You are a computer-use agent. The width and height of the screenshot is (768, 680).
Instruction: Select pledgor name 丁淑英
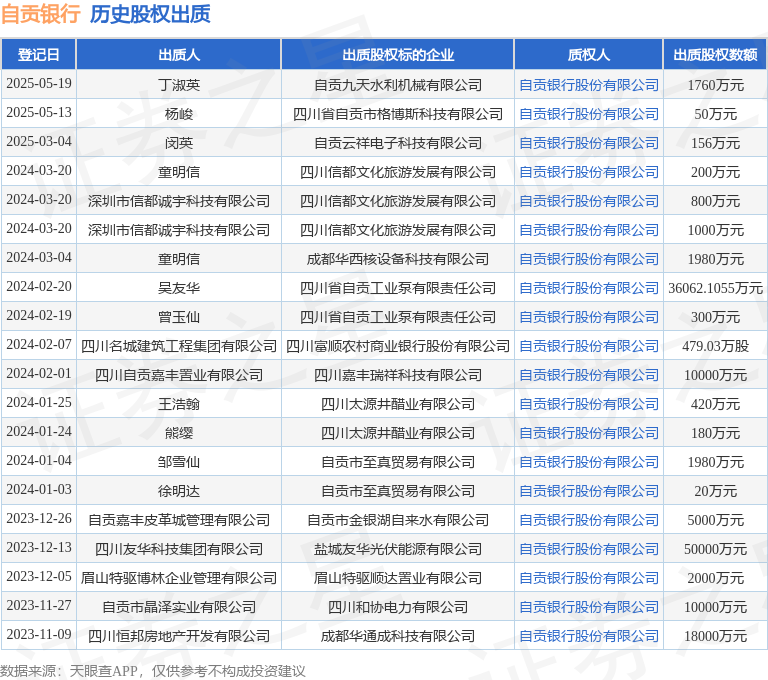[x=179, y=85]
